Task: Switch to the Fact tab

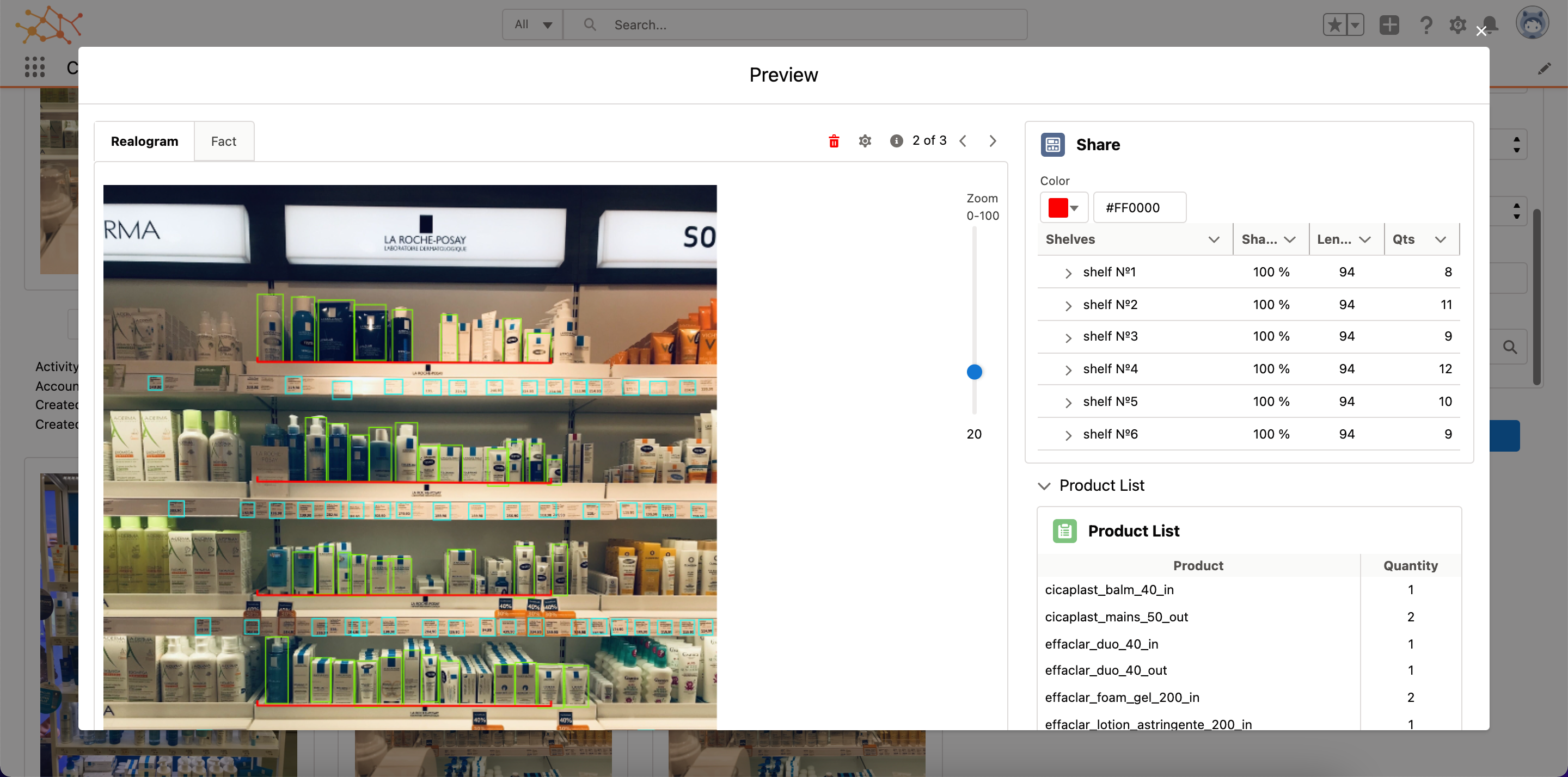Action: [x=223, y=140]
